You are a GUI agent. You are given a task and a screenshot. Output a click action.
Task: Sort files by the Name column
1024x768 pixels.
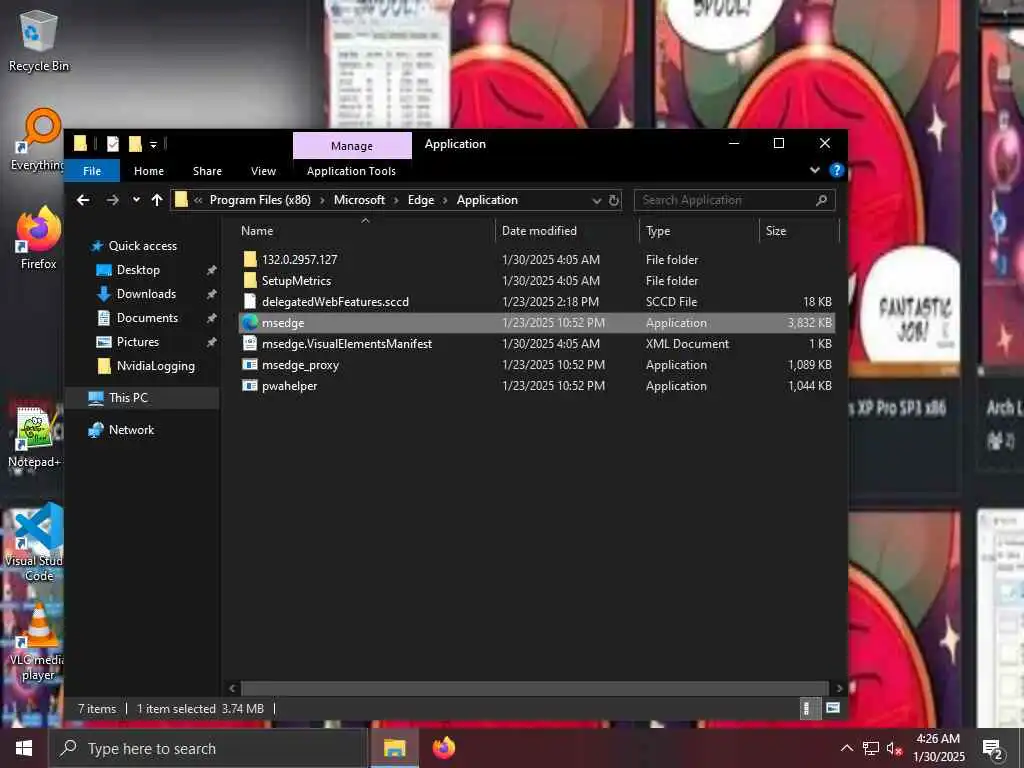[366, 231]
